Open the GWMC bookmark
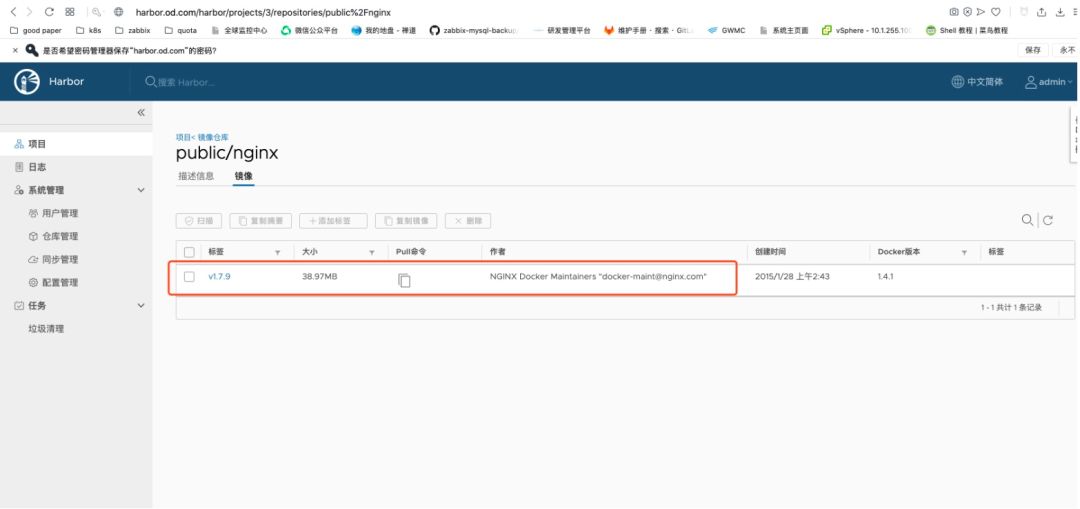 [725, 30]
